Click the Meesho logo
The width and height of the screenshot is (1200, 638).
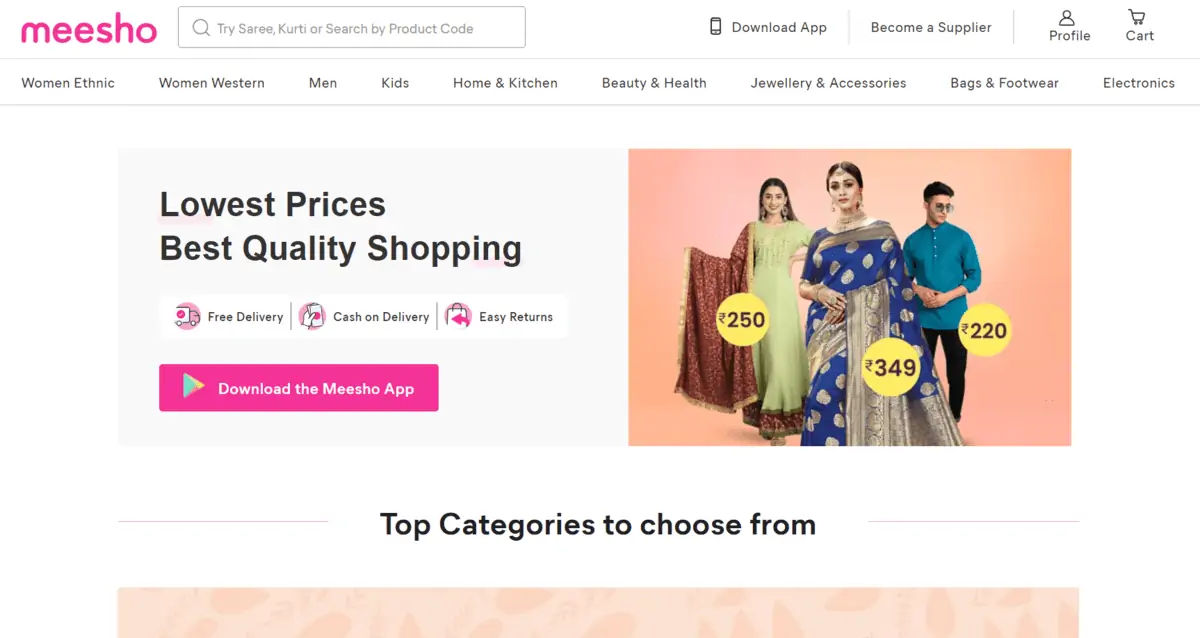(89, 29)
